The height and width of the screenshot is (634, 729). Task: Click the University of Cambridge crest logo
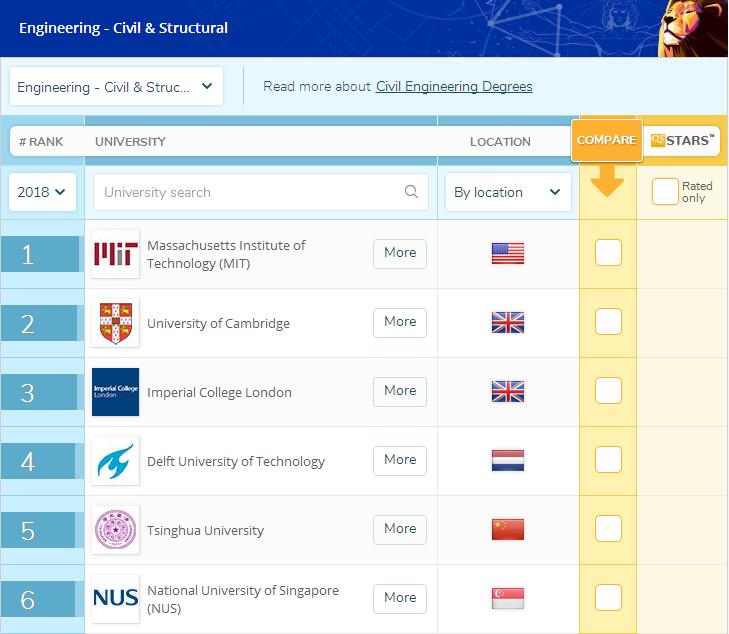(115, 323)
